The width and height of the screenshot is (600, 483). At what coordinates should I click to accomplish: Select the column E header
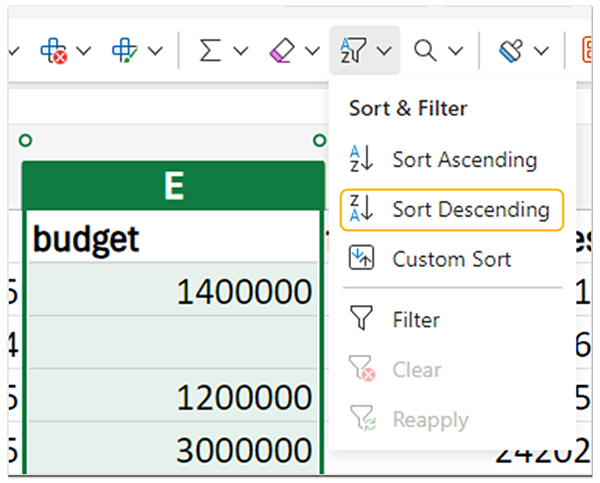point(173,185)
